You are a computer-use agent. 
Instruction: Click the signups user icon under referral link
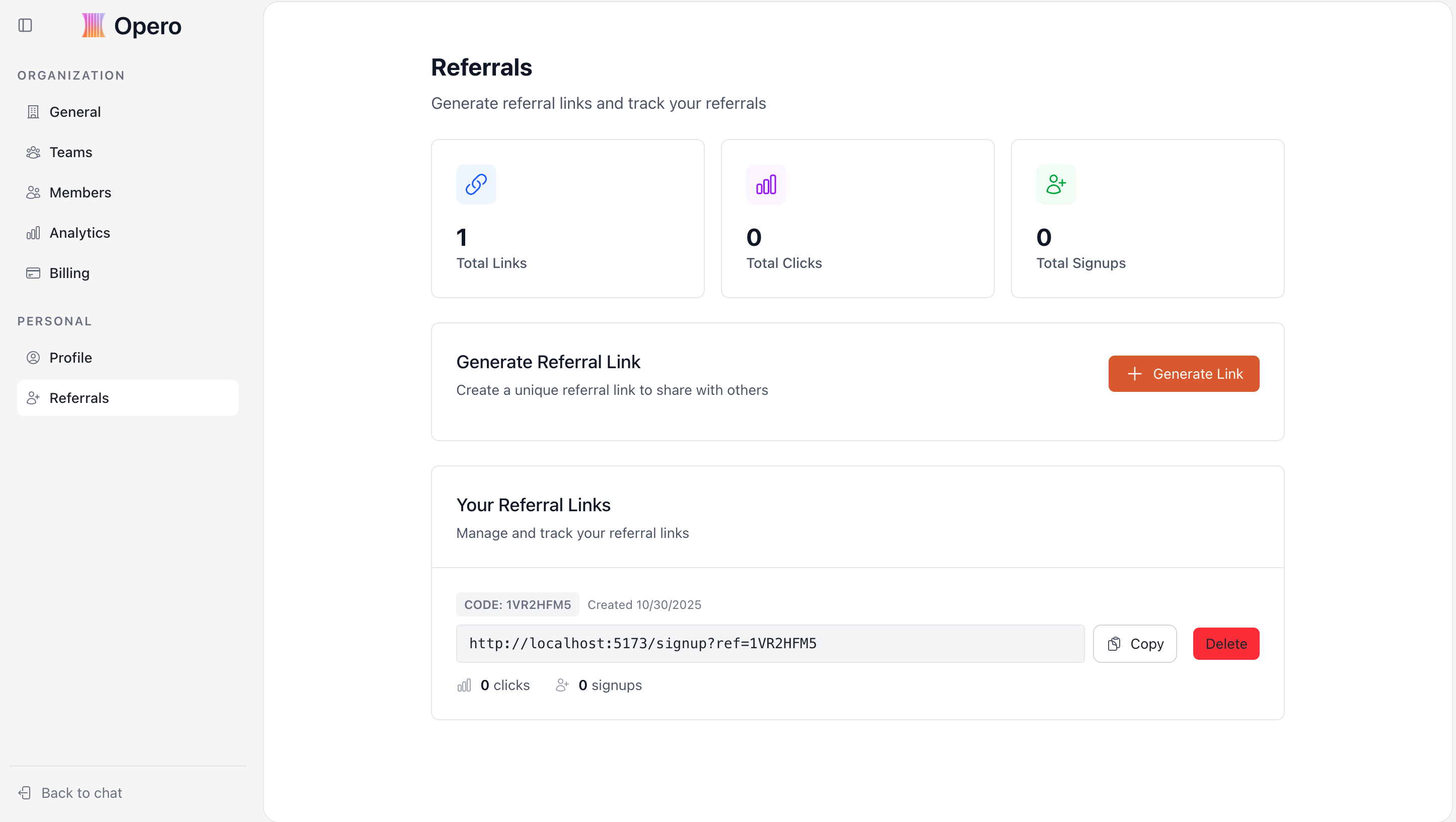(x=562, y=685)
